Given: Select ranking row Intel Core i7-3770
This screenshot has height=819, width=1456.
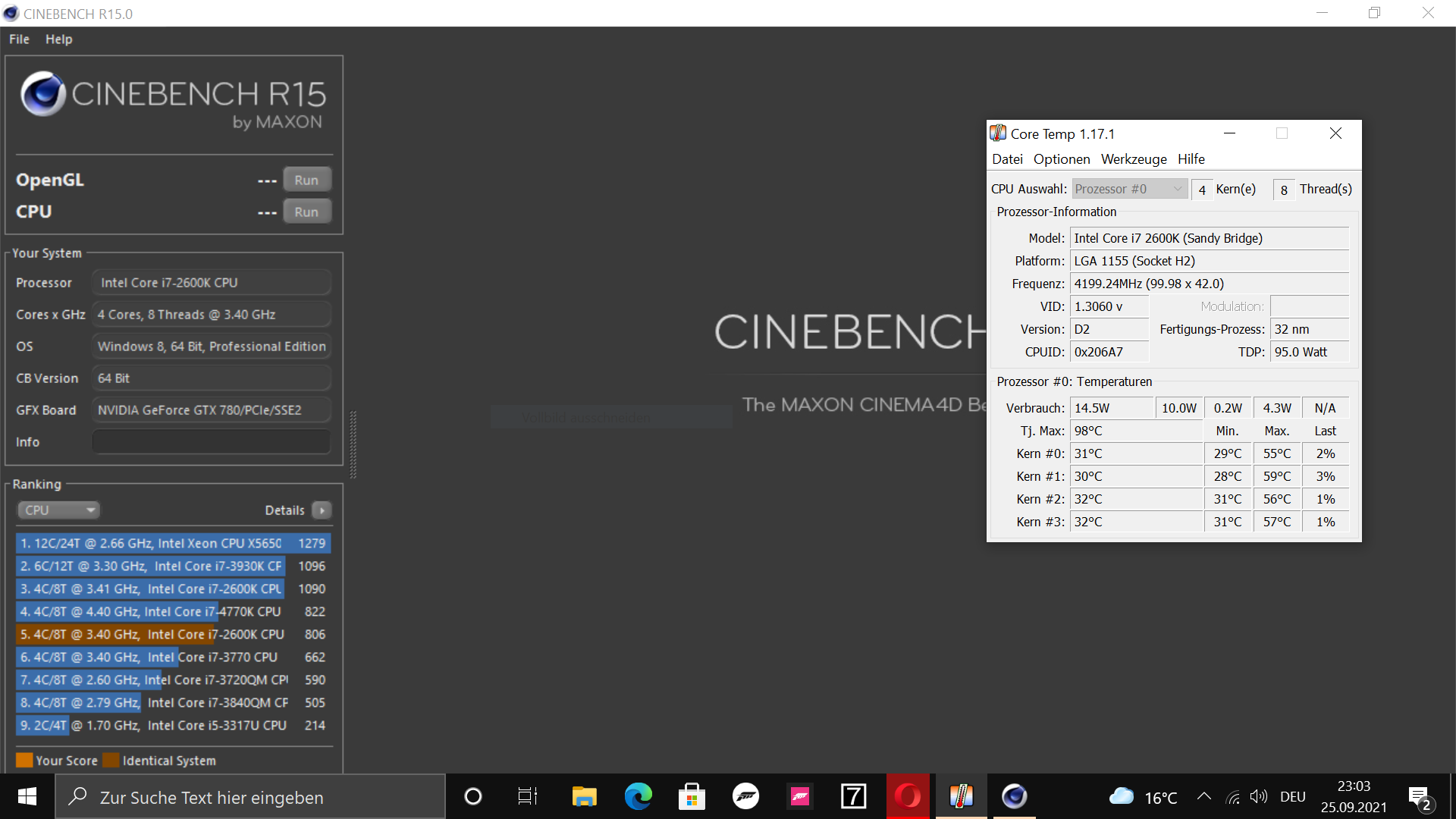Looking at the screenshot, I should (x=173, y=657).
